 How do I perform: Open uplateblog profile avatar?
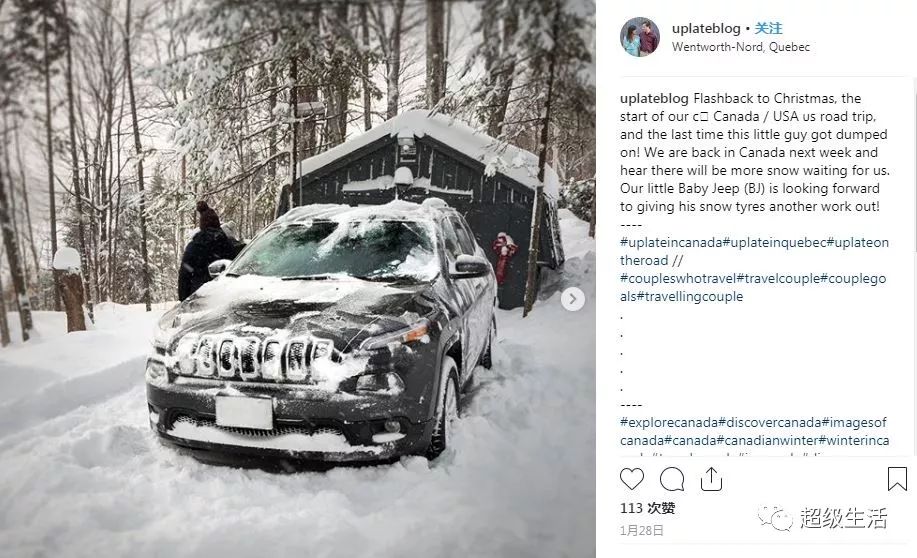pos(640,37)
